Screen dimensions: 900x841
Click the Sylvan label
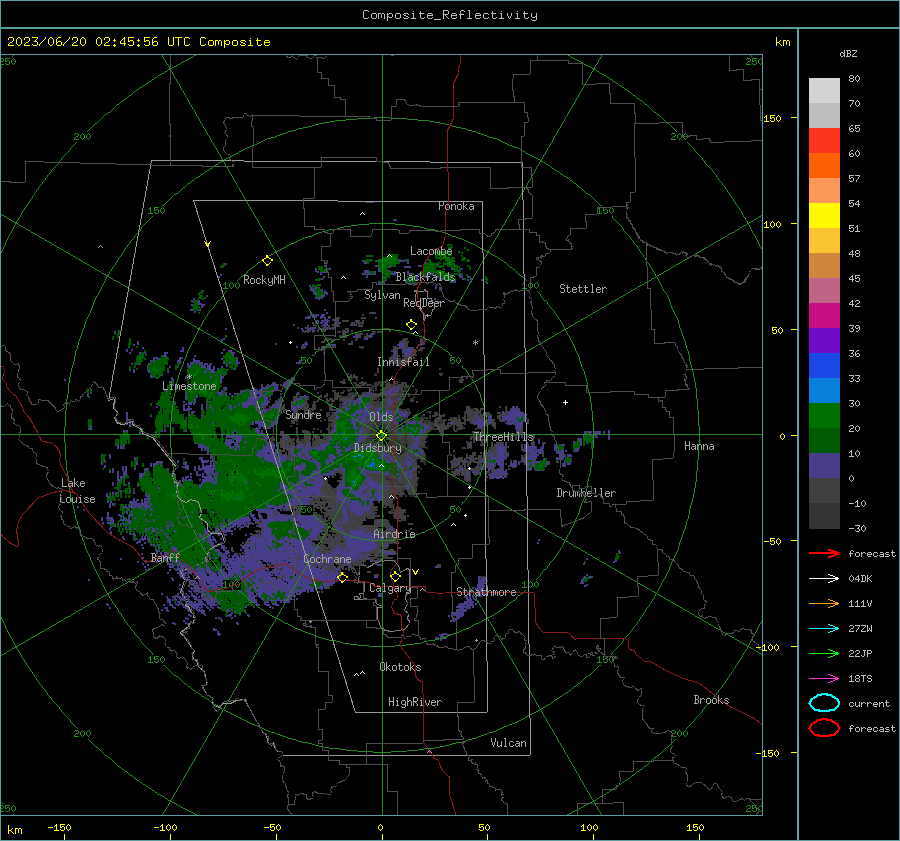coord(382,295)
